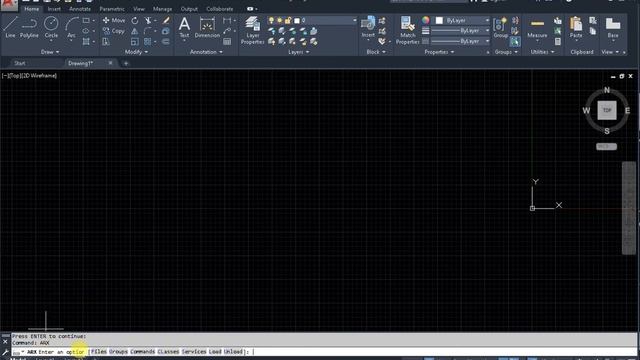Toggle layer 0 on/off lightbulb
Screen dimensions: 640x360
(271, 20)
